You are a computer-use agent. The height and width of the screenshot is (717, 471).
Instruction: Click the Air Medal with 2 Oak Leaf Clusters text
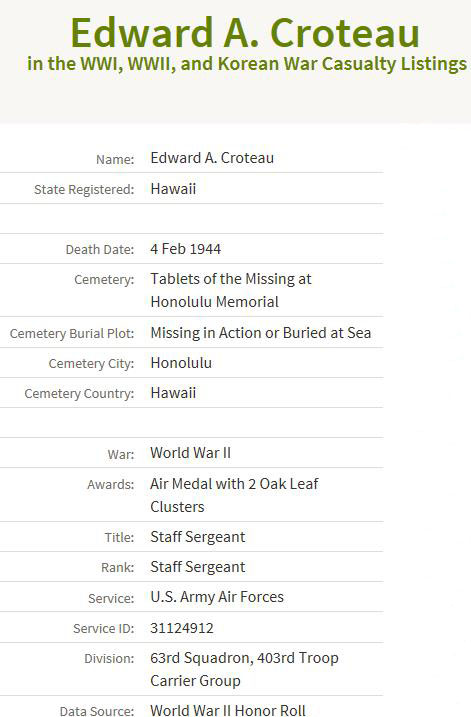coord(234,495)
